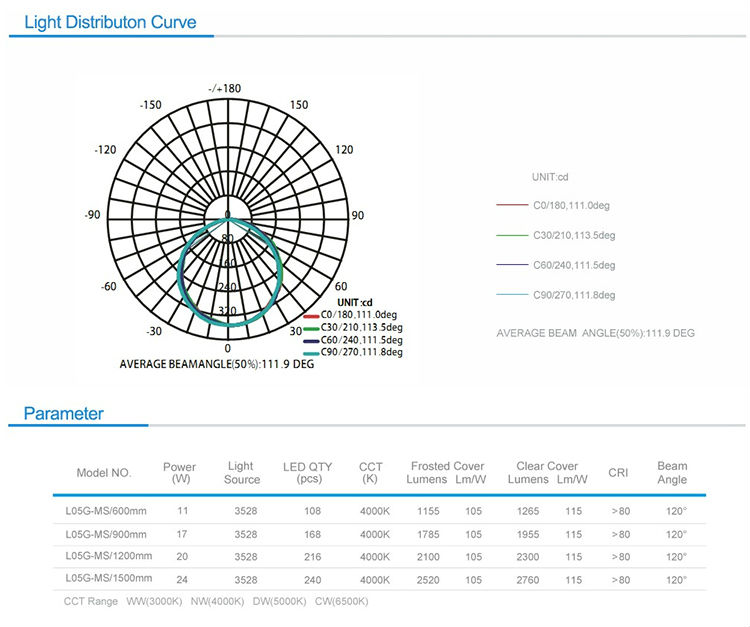Click the "Parameter" section heading
The height and width of the screenshot is (627, 750).
click(x=64, y=413)
